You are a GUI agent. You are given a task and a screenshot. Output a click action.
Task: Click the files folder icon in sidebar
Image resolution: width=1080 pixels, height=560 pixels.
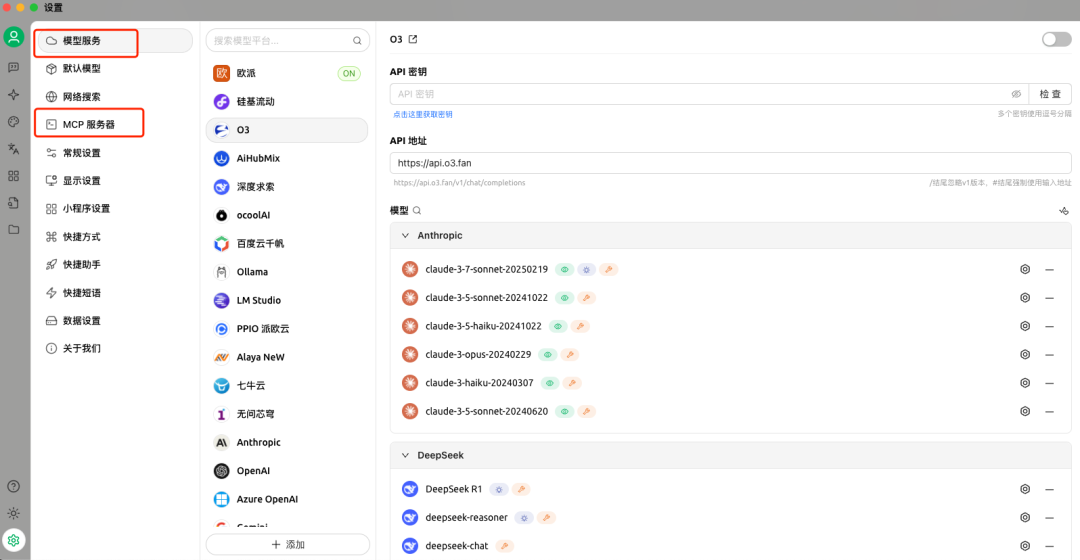click(13, 230)
